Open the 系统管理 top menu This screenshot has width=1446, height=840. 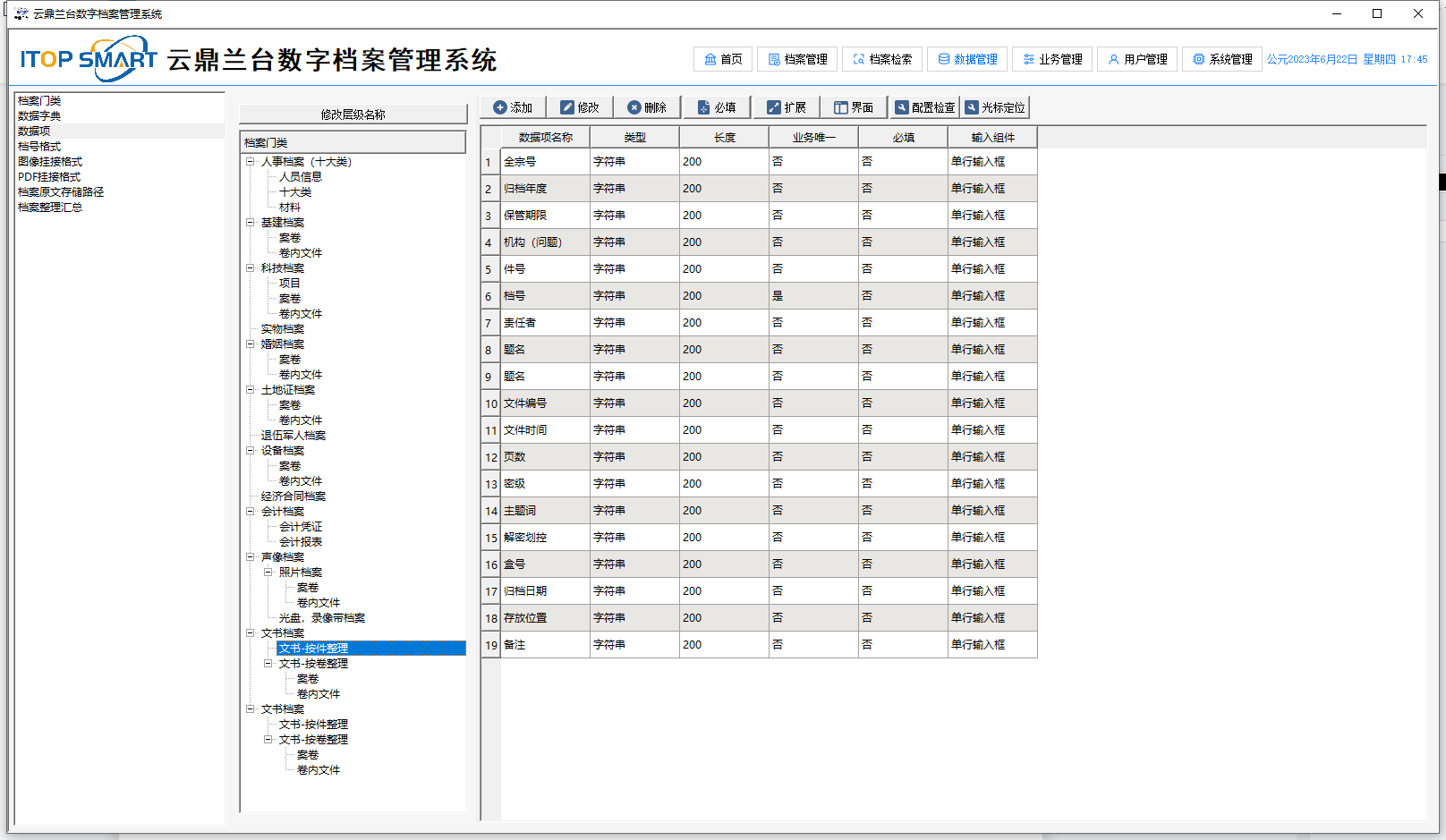click(1222, 59)
